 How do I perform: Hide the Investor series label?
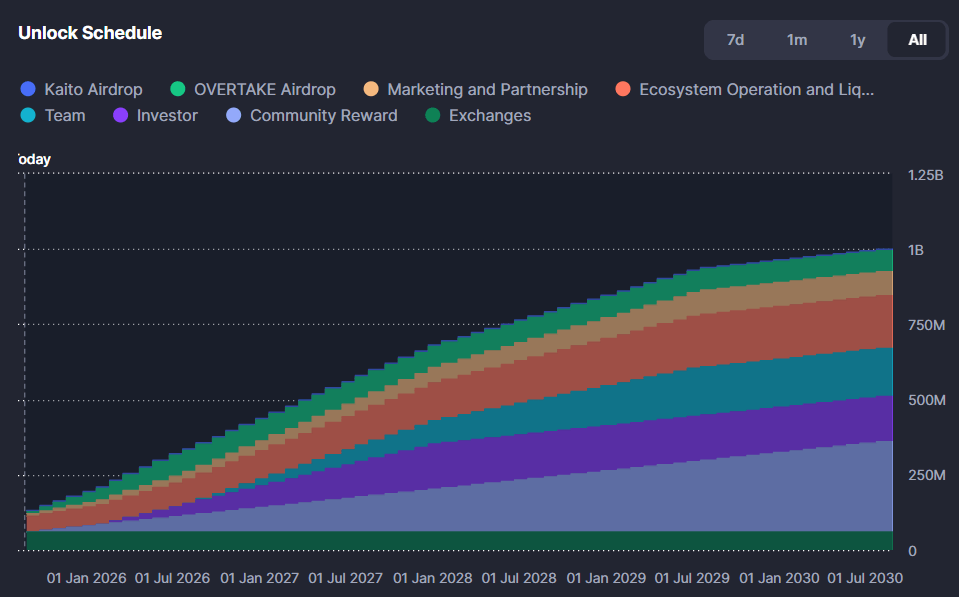167,115
